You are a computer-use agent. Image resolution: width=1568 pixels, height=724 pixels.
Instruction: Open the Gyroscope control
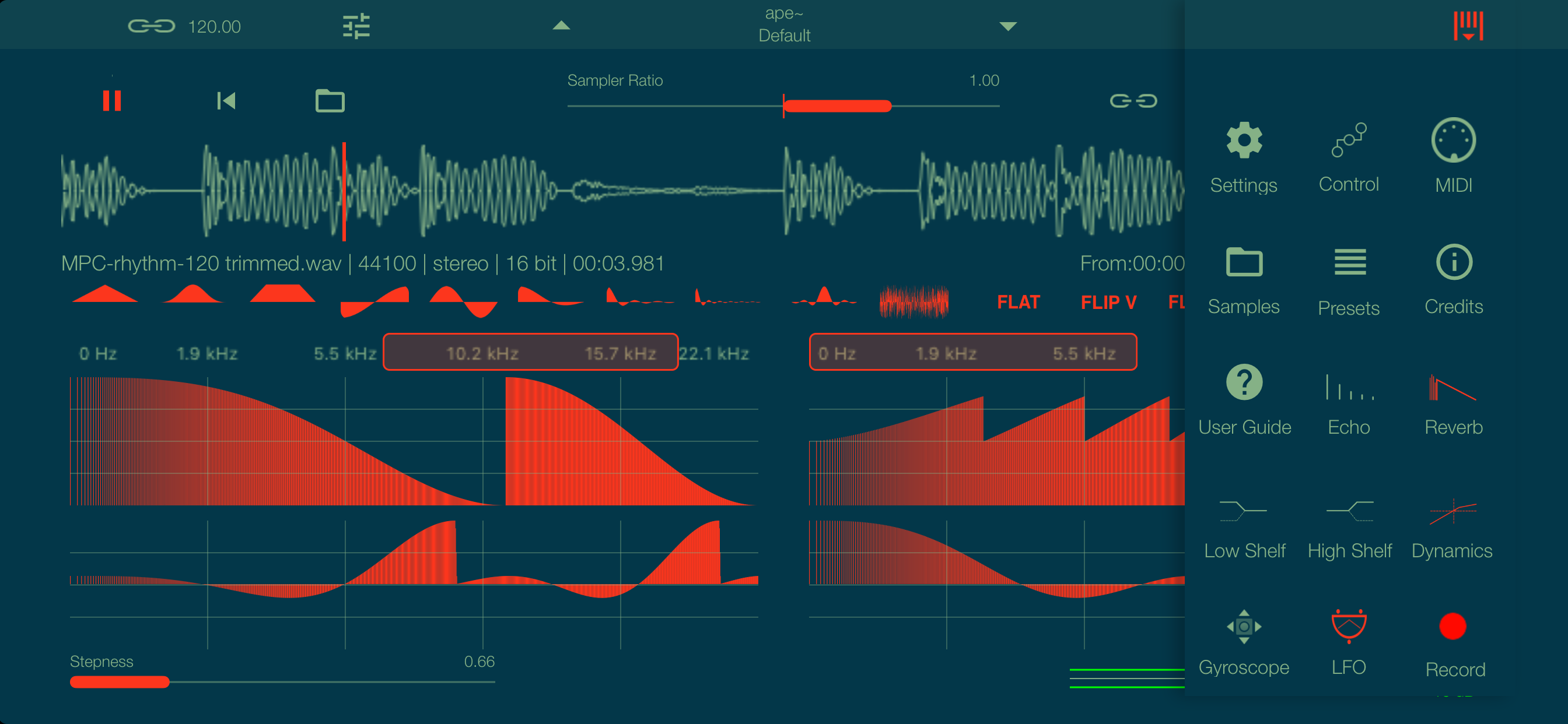click(1244, 627)
